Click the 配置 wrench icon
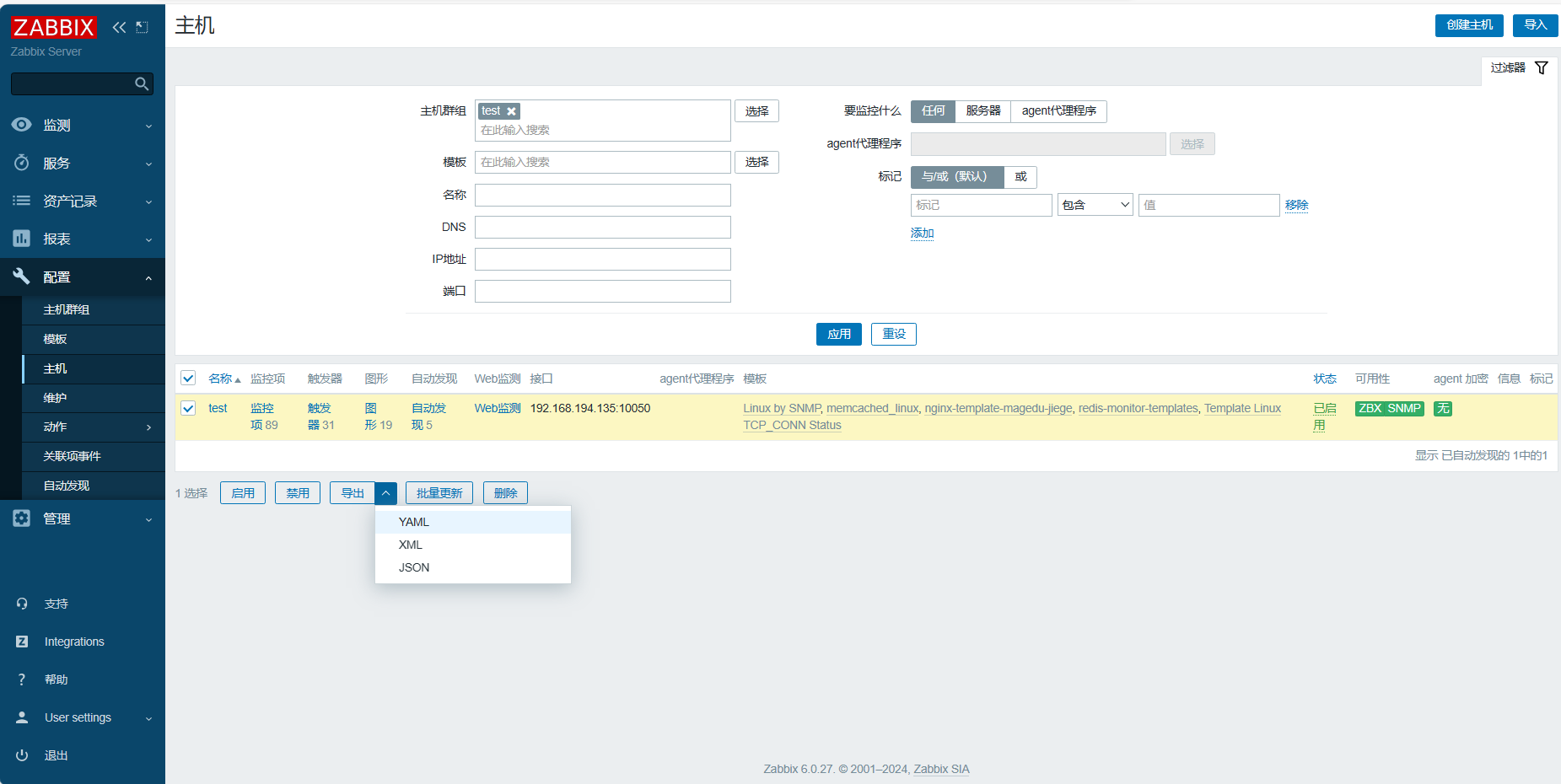The width and height of the screenshot is (1561, 784). (22, 277)
